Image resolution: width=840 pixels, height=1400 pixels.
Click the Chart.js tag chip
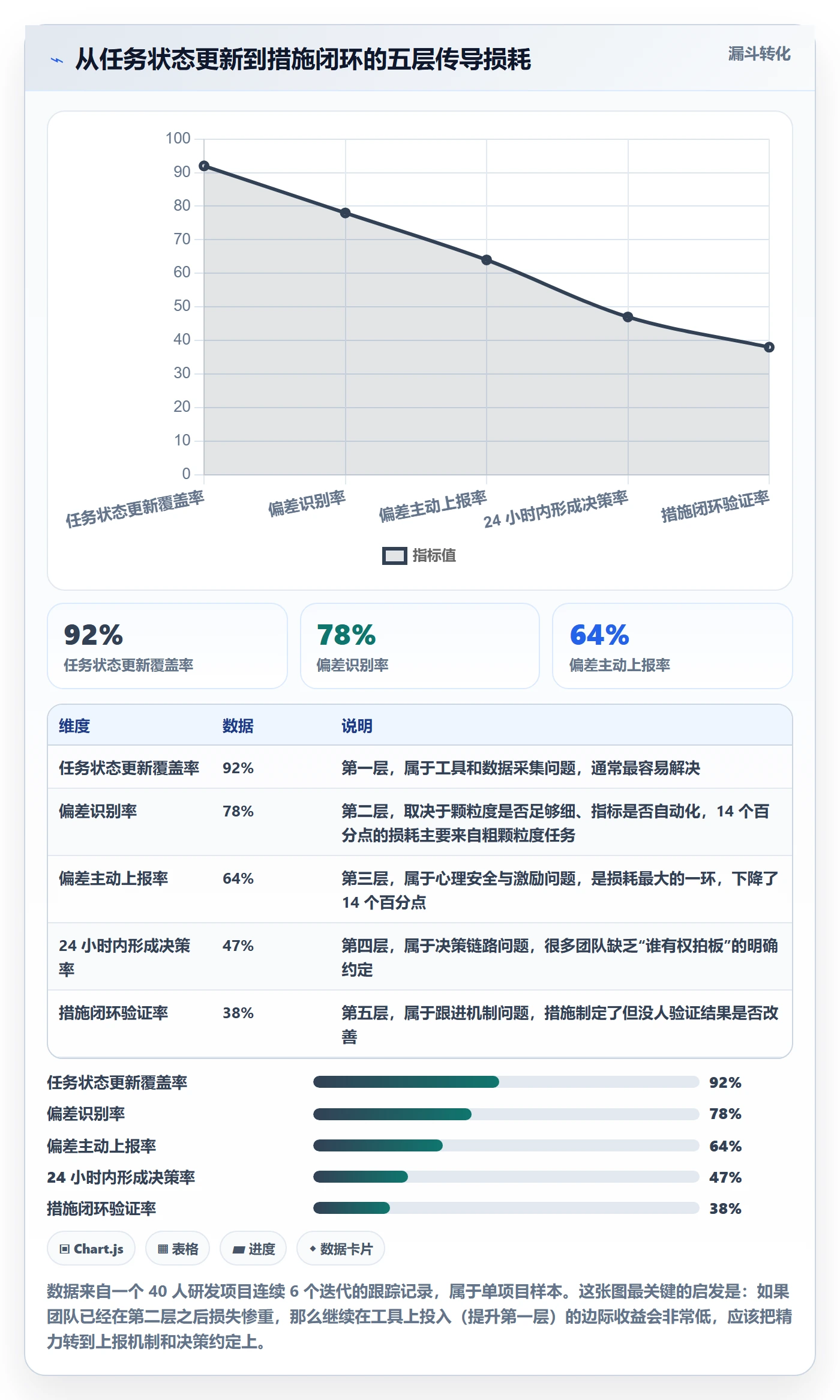pyautogui.click(x=91, y=1249)
